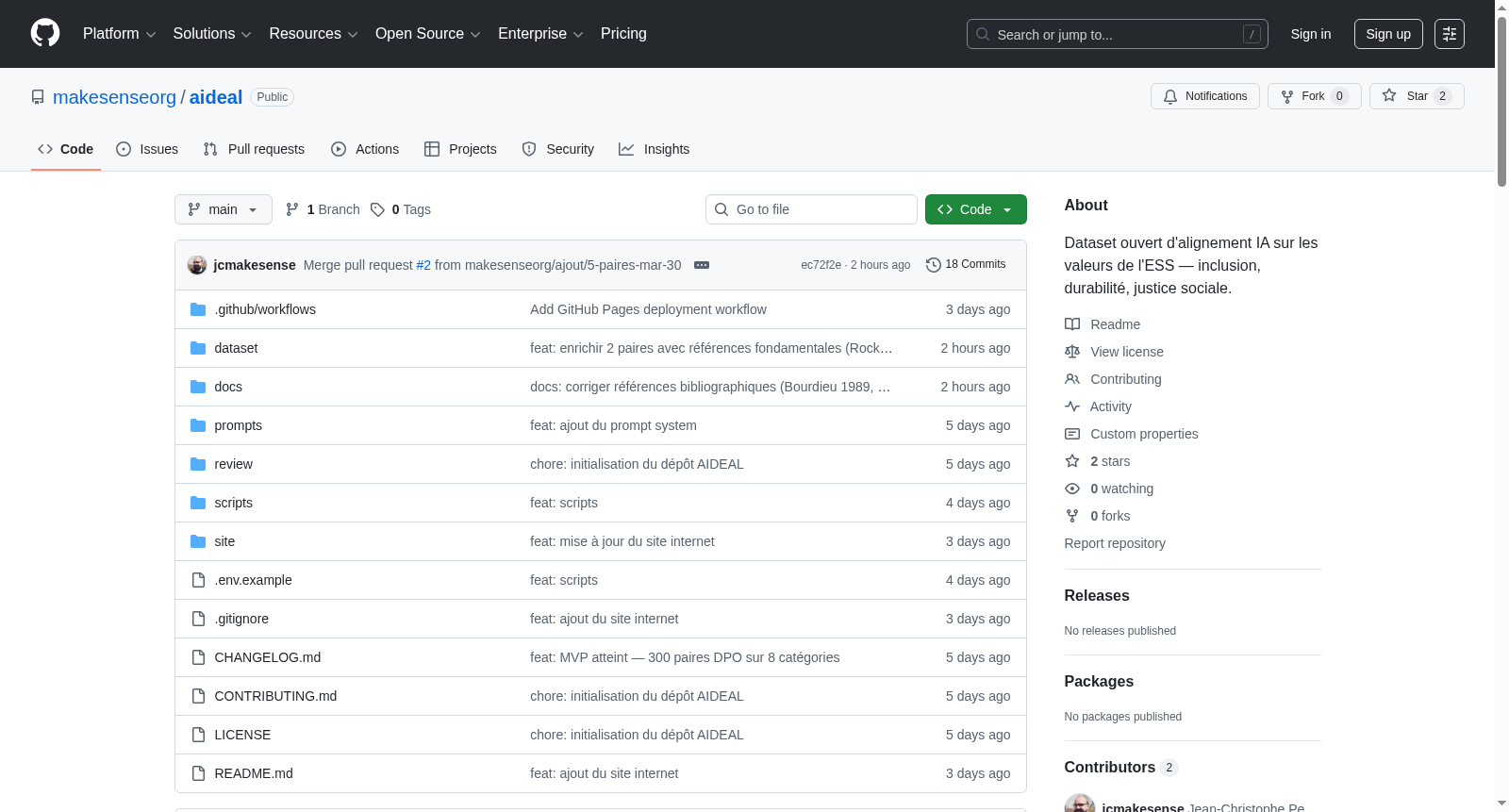This screenshot has height=812, width=1509.
Task: Click the jcmakesense avatar in commit bar
Action: tap(197, 265)
